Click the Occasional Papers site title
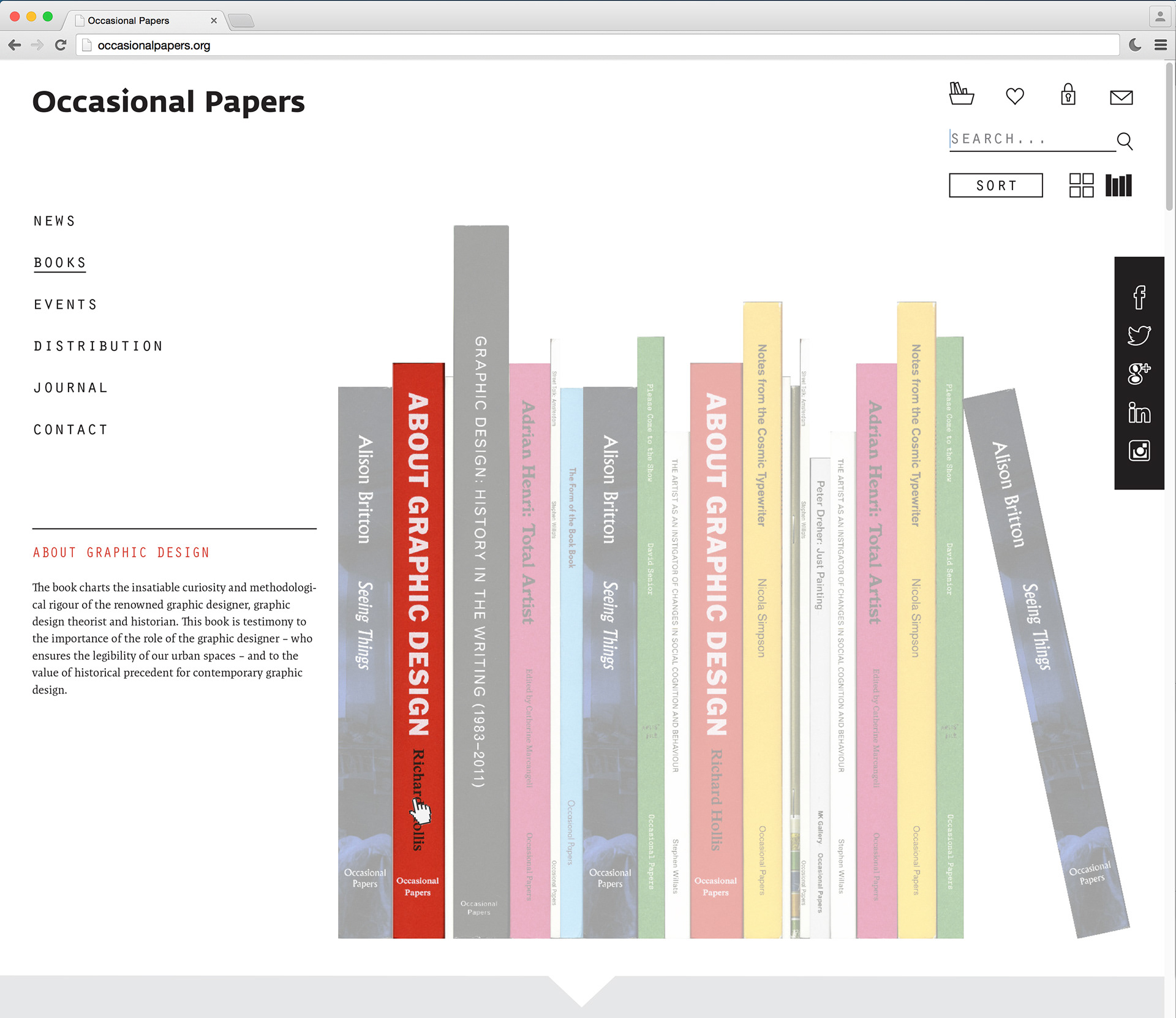 point(168,102)
